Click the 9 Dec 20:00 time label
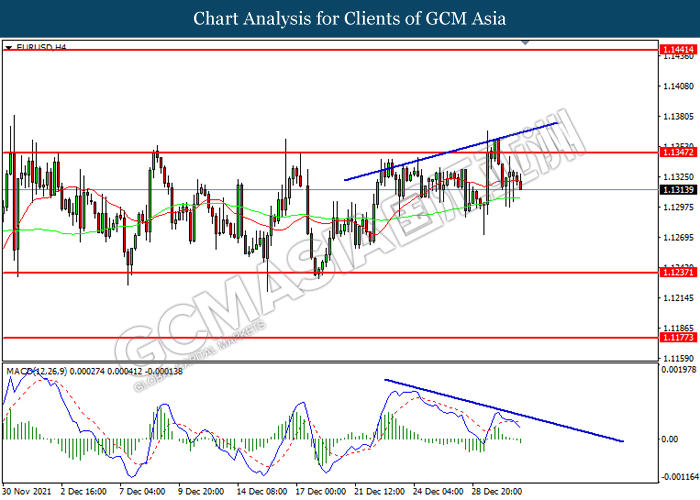 [x=201, y=492]
